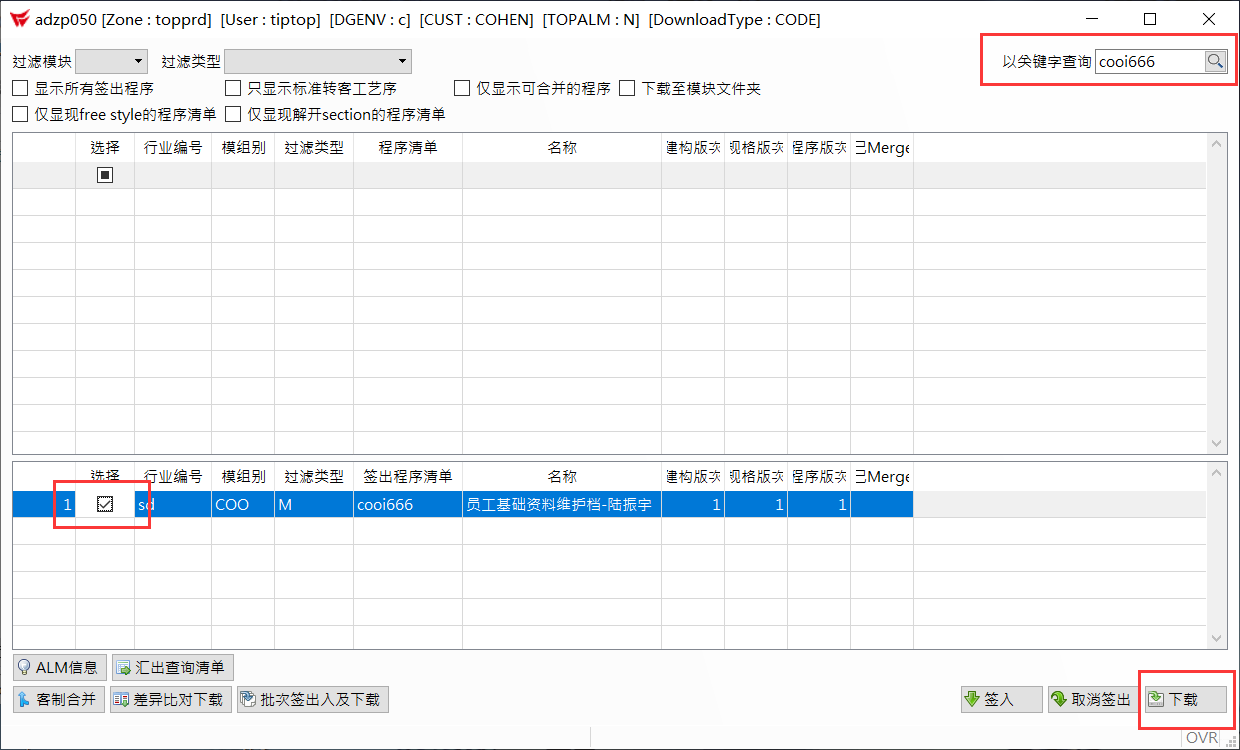Click the 客制合并 button

click(59, 699)
